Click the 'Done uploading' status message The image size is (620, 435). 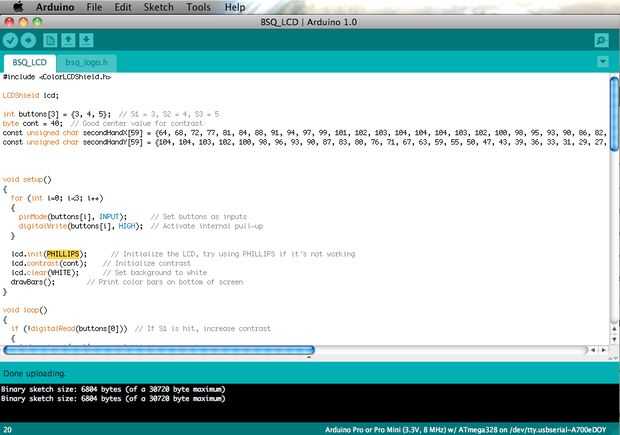pos(34,373)
